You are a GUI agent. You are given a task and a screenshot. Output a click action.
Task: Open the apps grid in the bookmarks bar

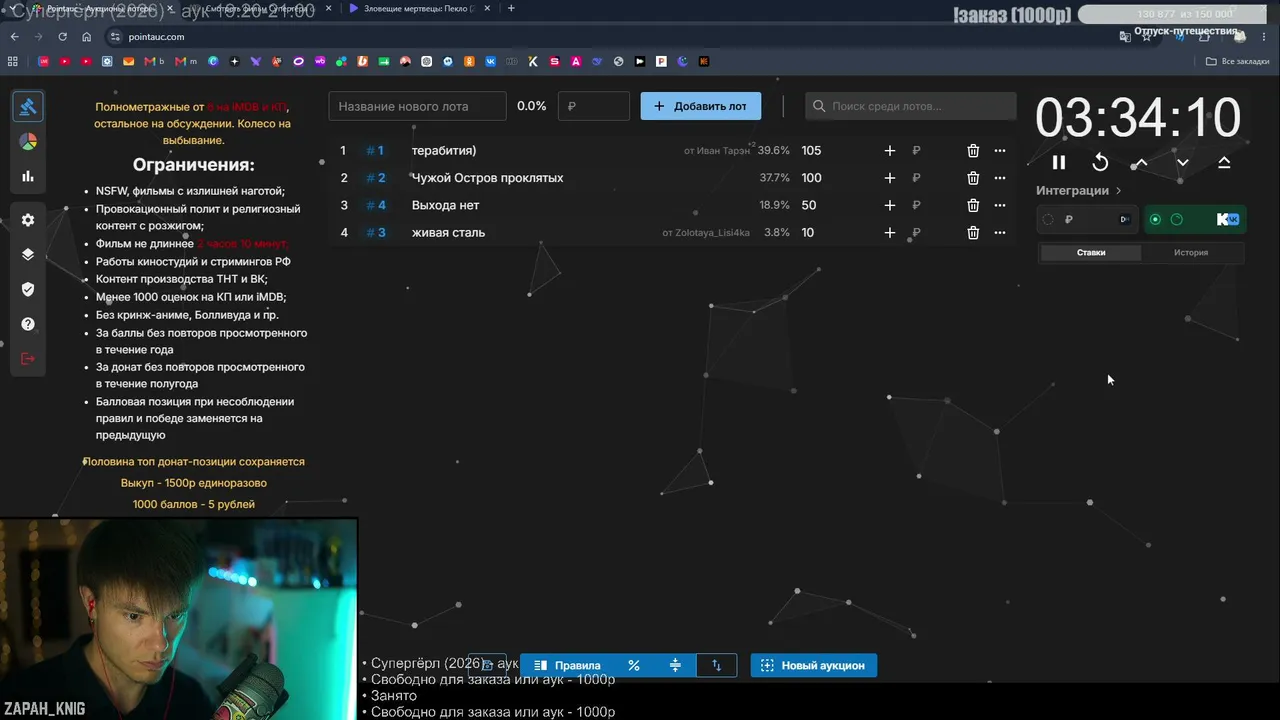tap(13, 62)
